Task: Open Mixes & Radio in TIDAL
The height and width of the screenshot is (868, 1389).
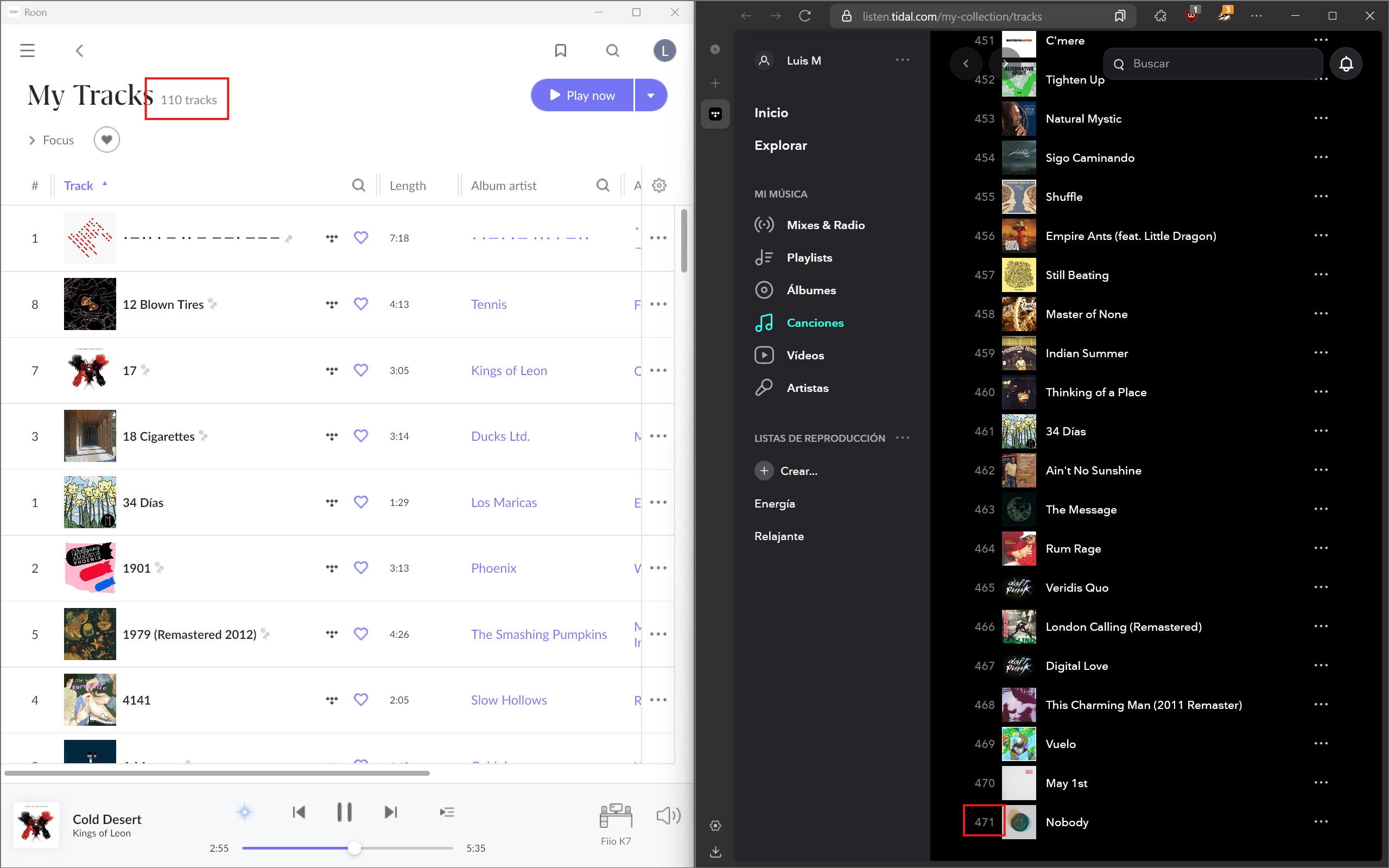Action: 826,225
